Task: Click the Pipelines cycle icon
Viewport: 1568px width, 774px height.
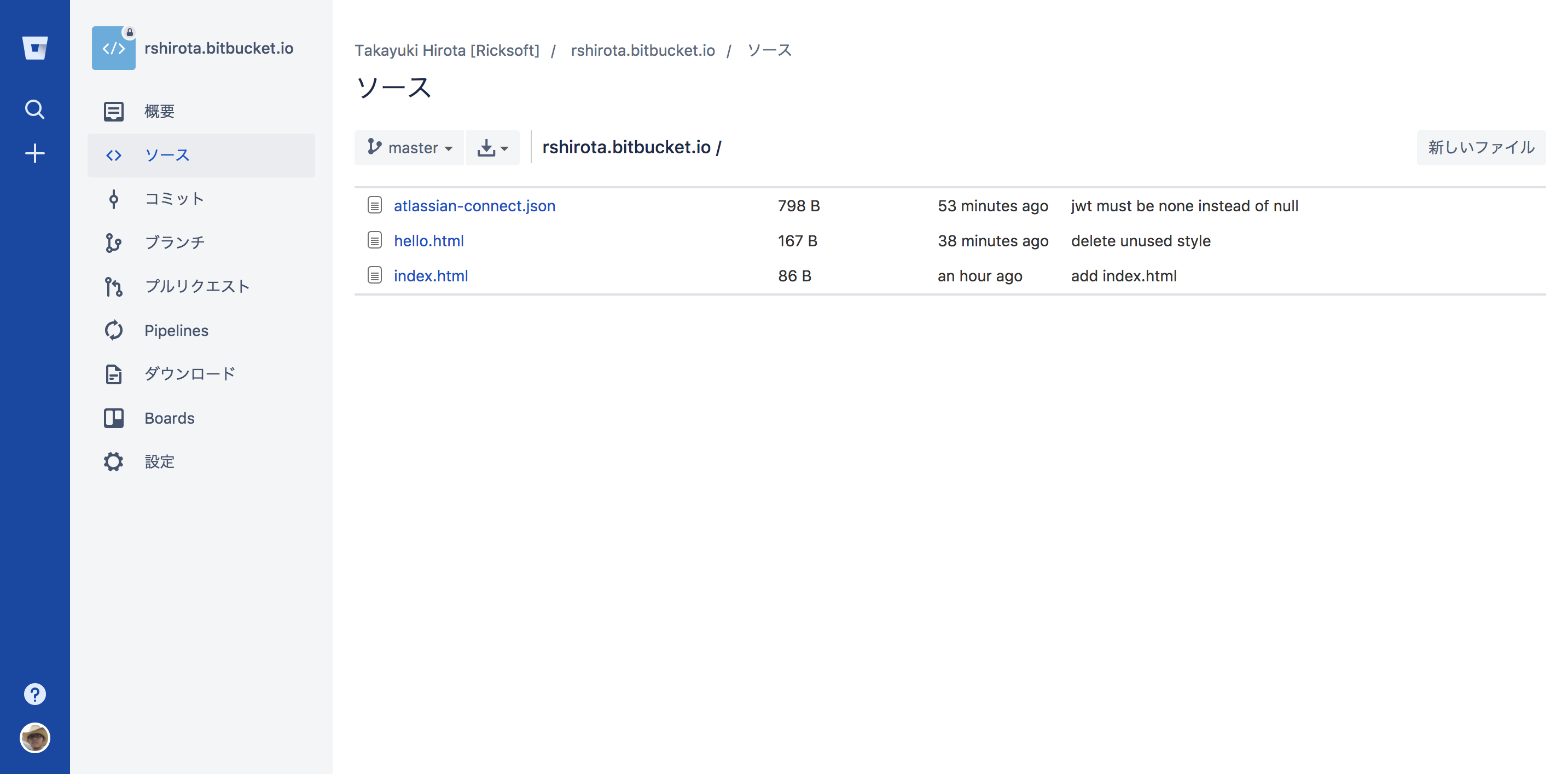Action: click(x=114, y=331)
